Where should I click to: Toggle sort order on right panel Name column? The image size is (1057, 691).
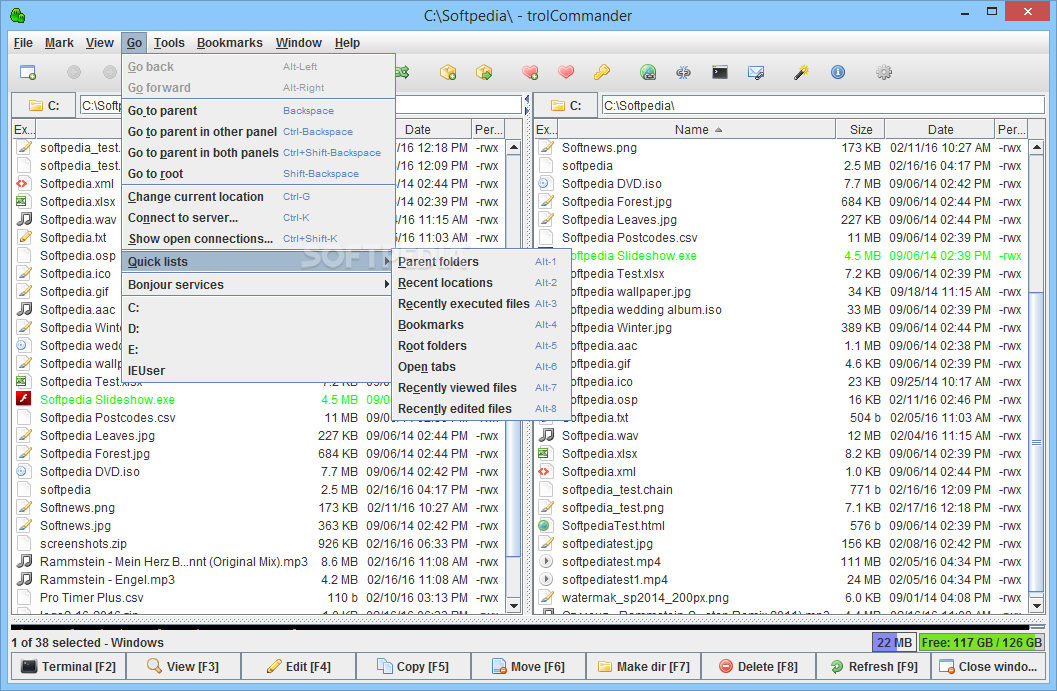pos(697,129)
